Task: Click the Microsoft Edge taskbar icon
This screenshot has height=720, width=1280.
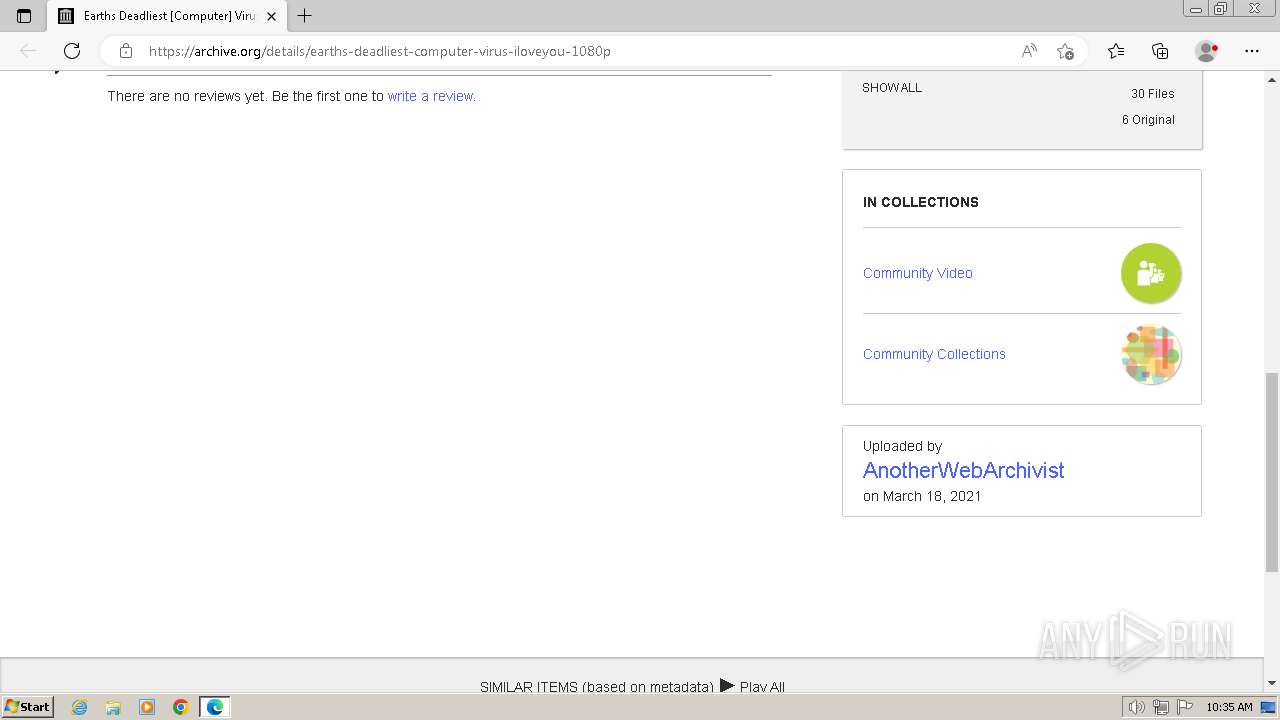Action: [215, 707]
